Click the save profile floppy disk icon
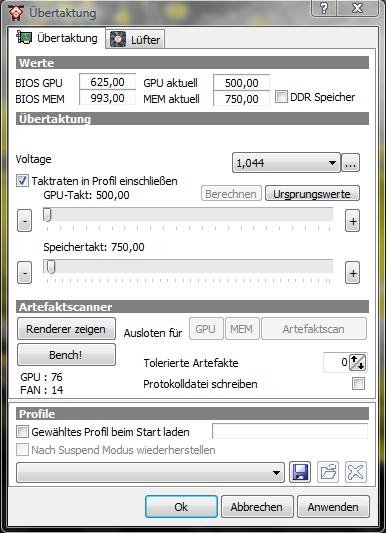Viewport: 387px width, 533px height. click(300, 472)
